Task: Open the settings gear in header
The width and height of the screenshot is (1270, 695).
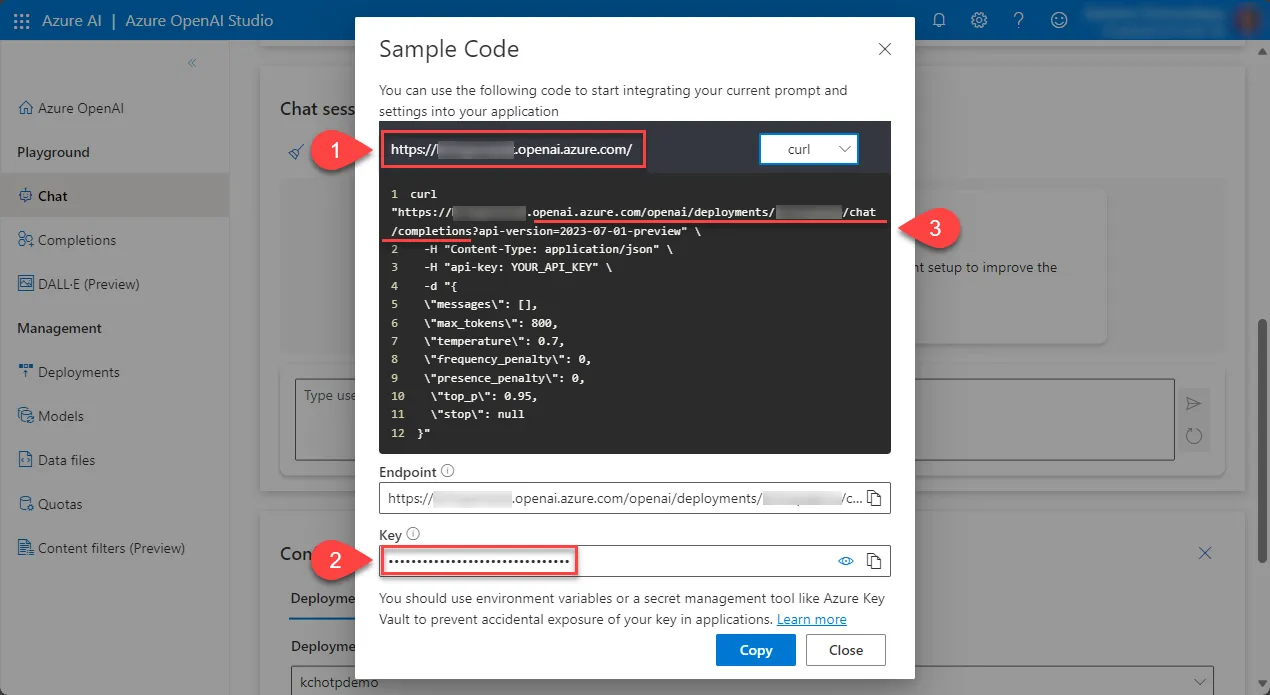Action: (979, 20)
